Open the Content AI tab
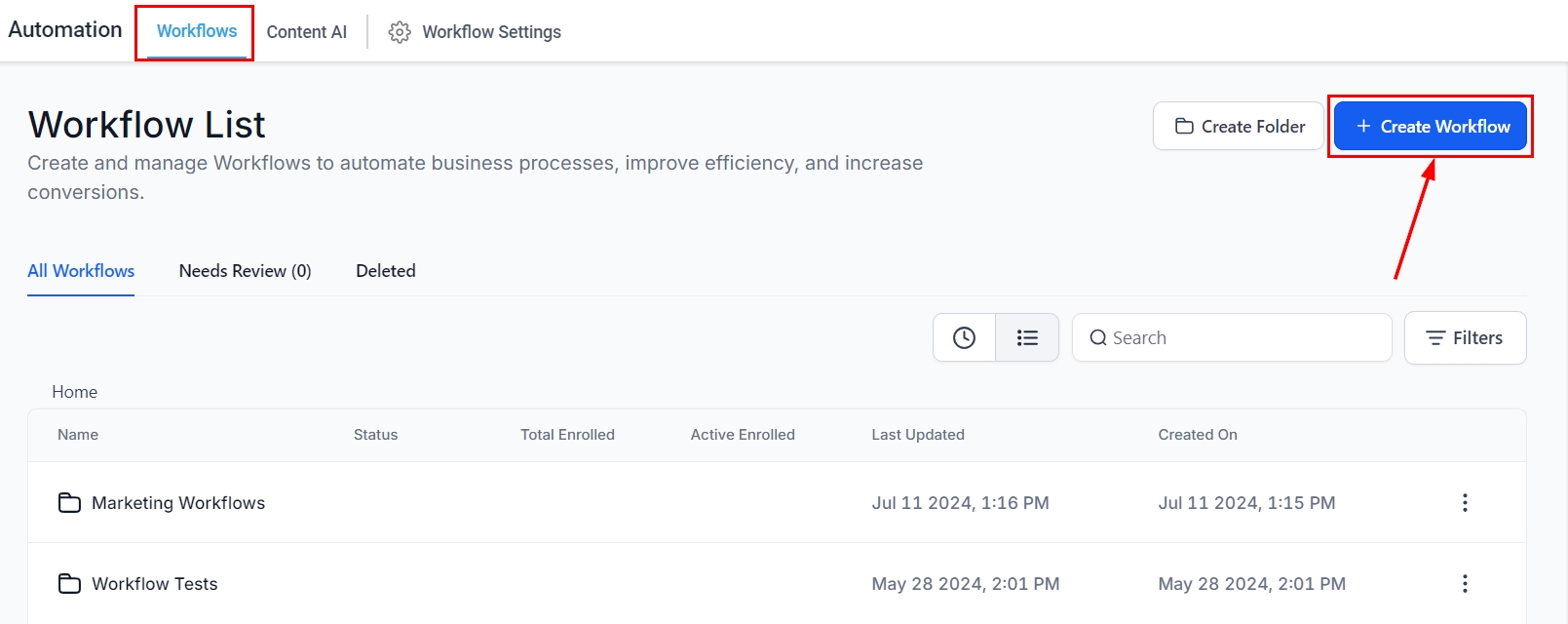Viewport: 1568px width, 624px height. coord(306,32)
